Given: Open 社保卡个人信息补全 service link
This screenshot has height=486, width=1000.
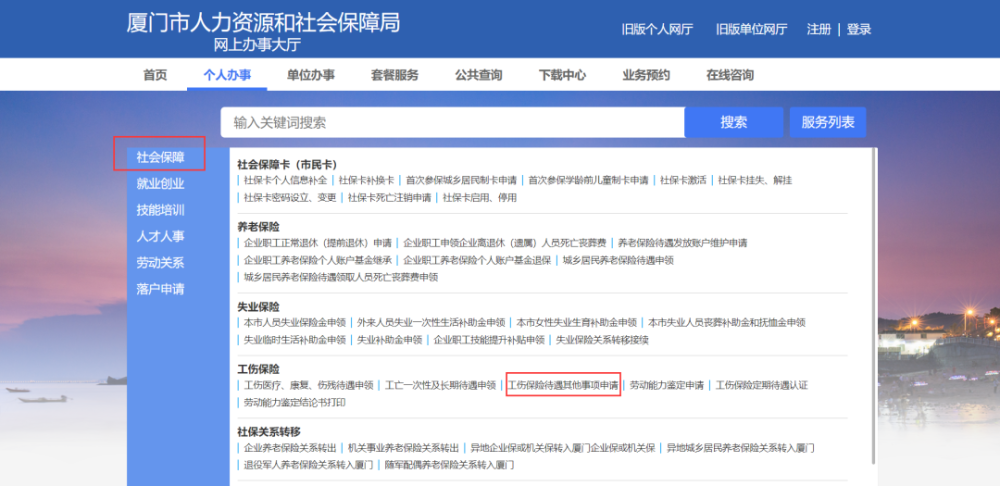Looking at the screenshot, I should pos(285,180).
